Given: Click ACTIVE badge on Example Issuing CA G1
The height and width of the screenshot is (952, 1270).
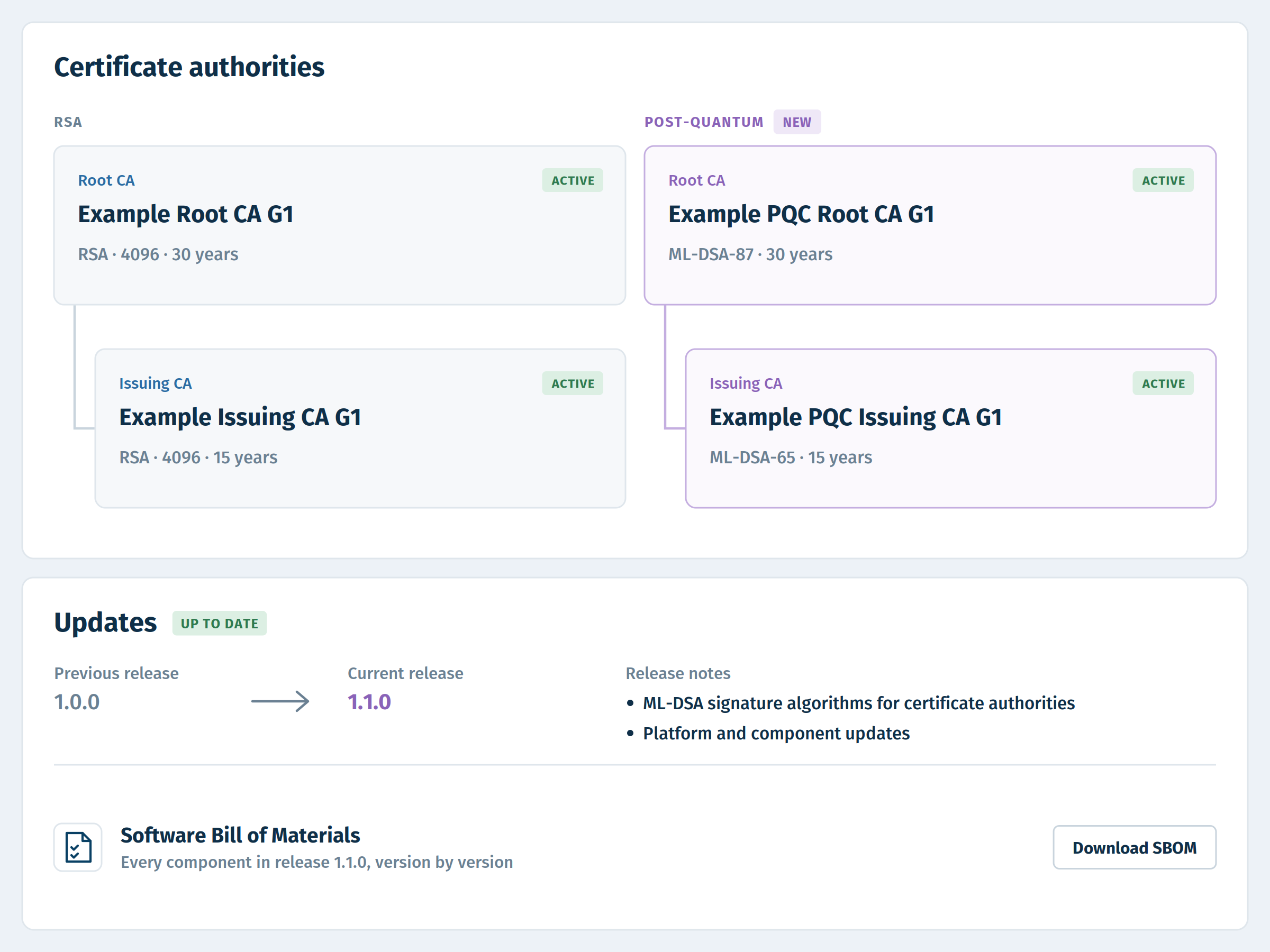Looking at the screenshot, I should tap(573, 383).
